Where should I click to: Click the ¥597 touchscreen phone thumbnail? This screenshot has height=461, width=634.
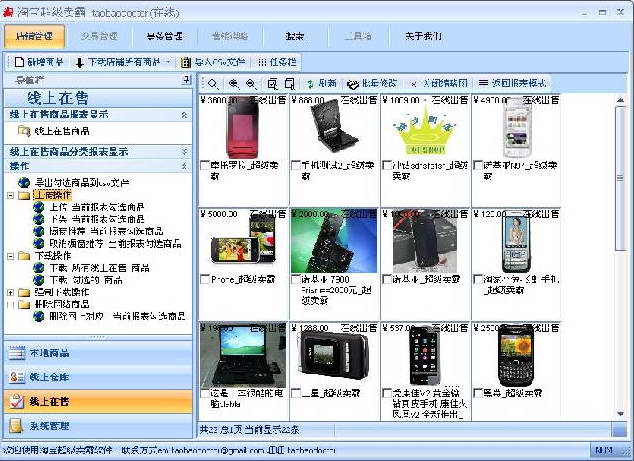424,355
